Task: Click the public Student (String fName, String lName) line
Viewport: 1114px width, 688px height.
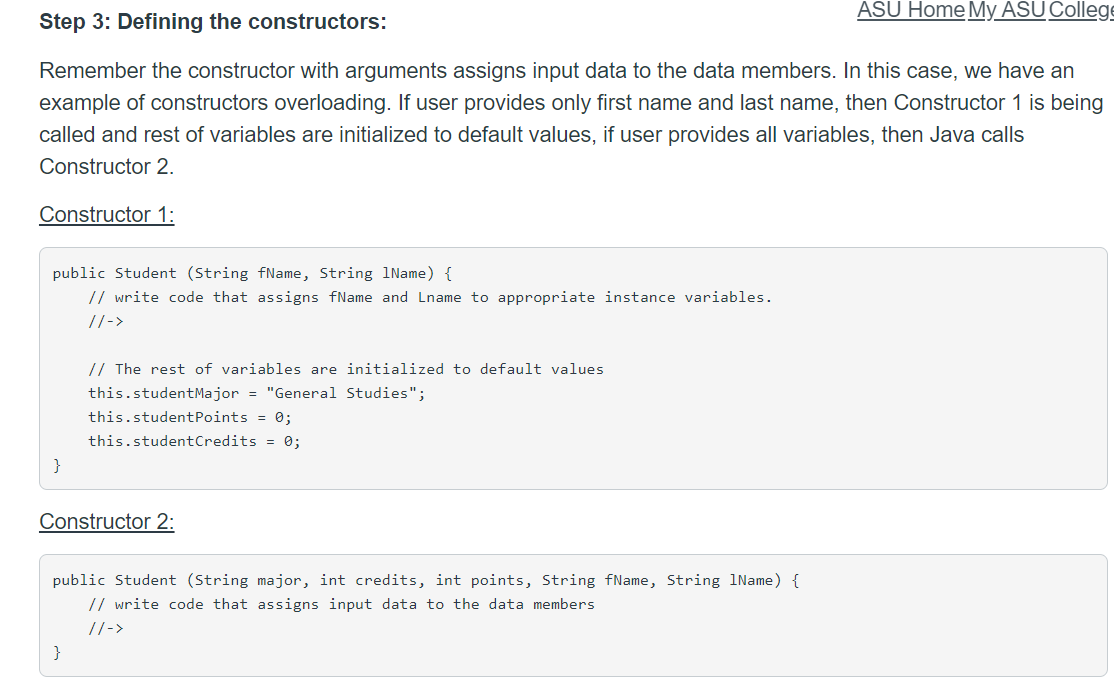Action: (252, 274)
